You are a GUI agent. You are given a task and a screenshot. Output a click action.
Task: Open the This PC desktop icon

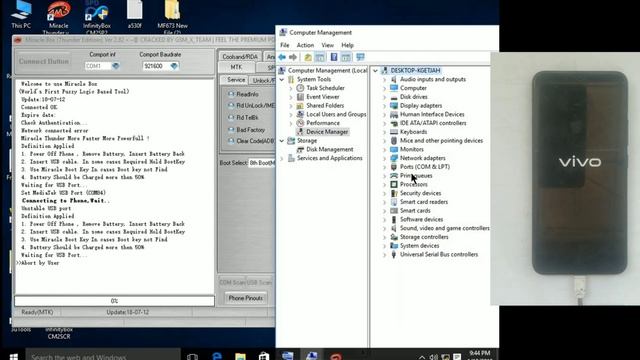[21, 15]
